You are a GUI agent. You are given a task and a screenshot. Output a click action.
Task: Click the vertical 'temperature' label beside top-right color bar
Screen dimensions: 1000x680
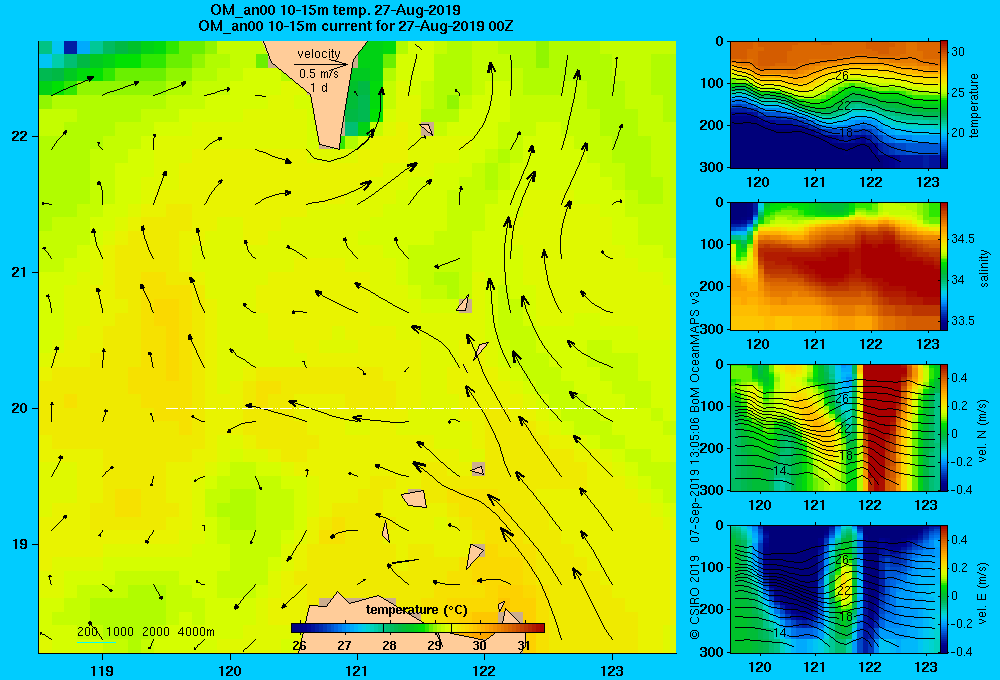tap(974, 105)
